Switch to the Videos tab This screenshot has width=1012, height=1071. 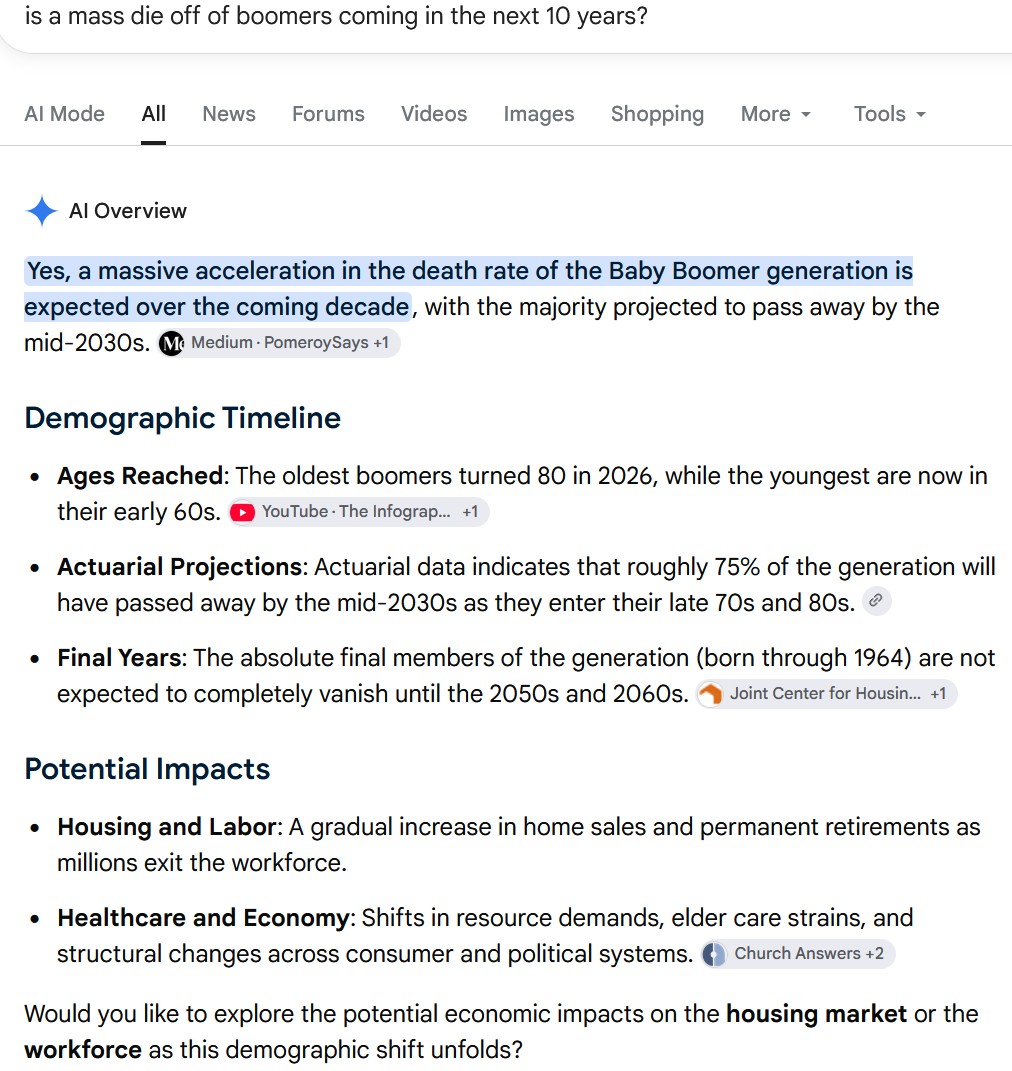click(x=434, y=114)
